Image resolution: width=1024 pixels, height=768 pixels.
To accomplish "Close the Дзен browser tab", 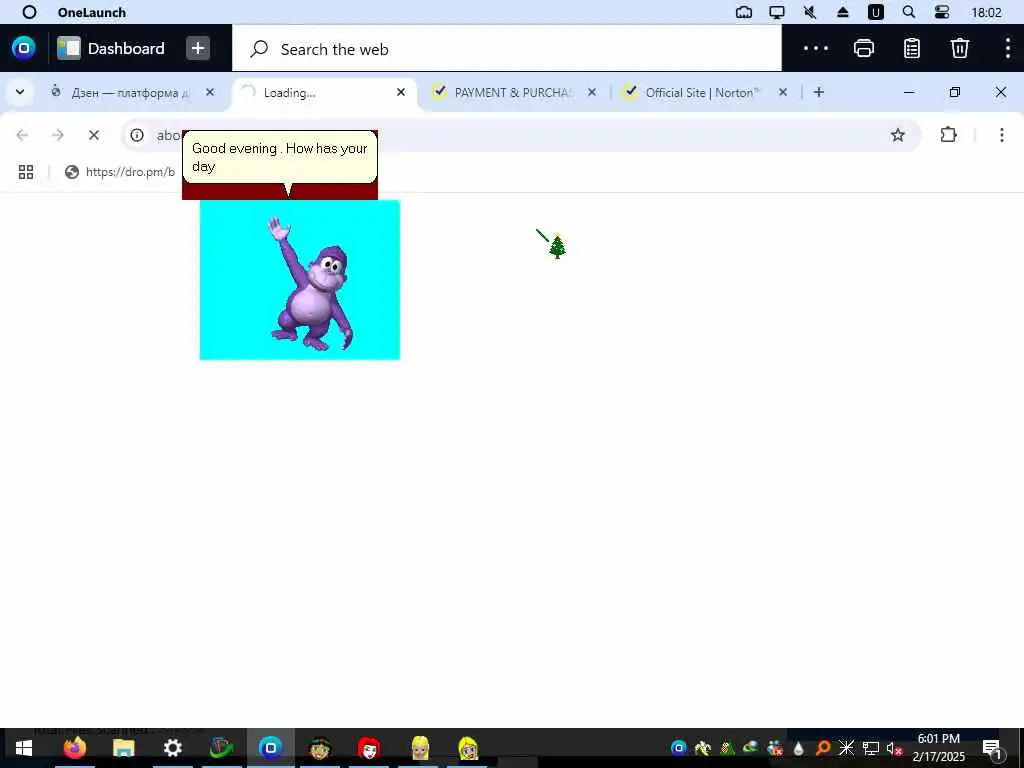I will [x=210, y=93].
